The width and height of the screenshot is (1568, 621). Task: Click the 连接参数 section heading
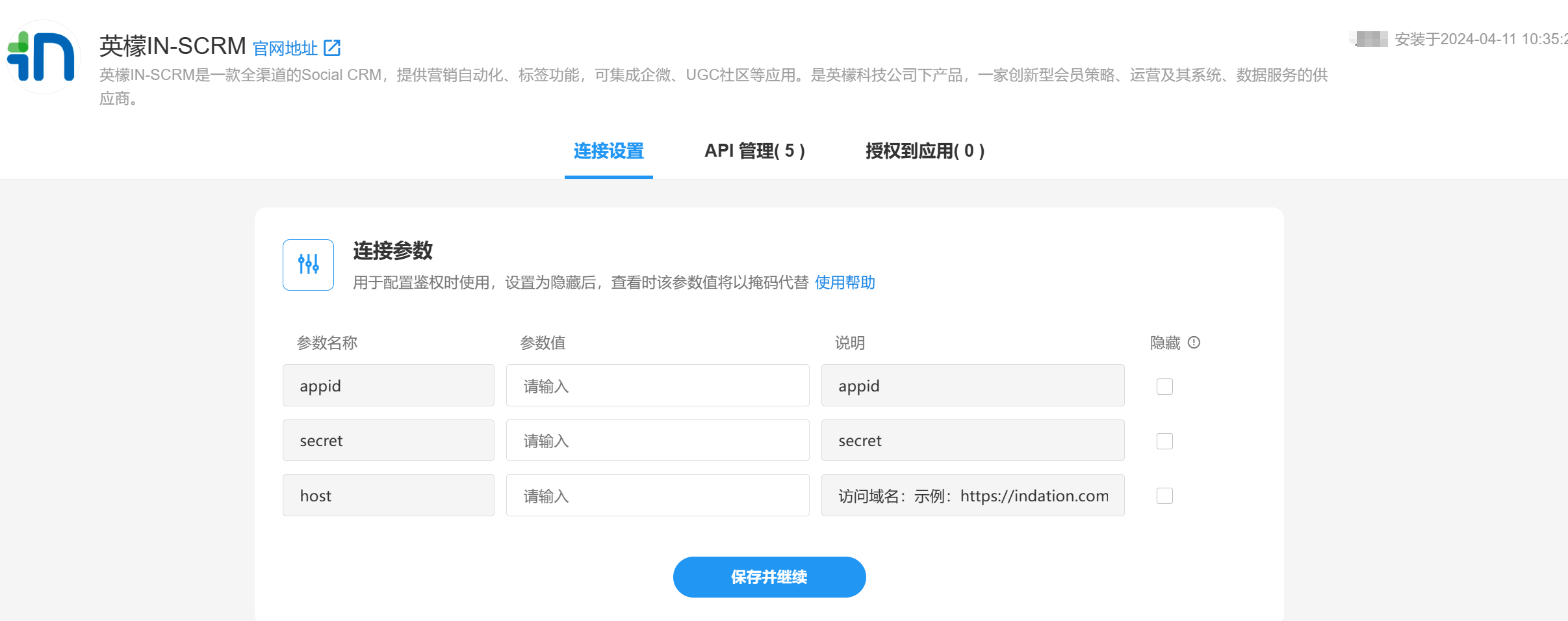392,250
